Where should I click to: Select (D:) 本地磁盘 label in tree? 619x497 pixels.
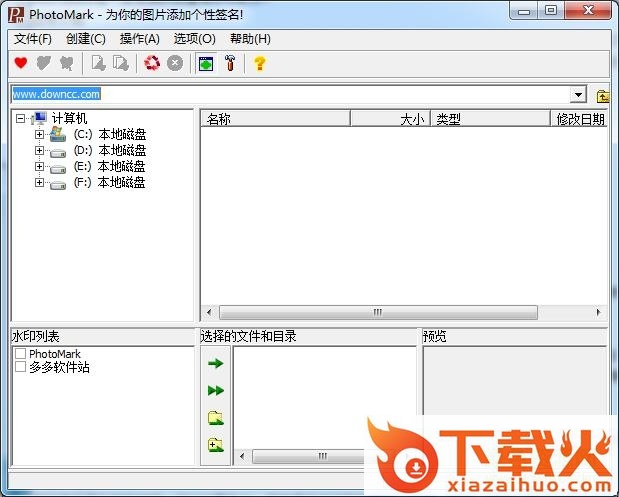(110, 150)
